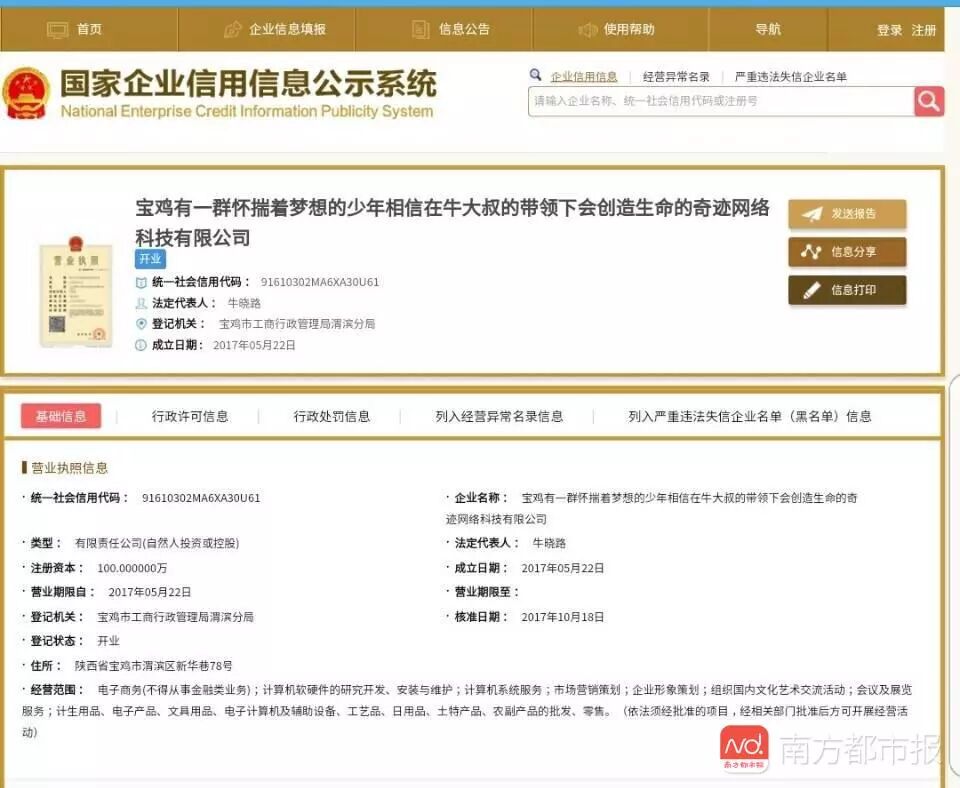Image resolution: width=960 pixels, height=788 pixels.
Task: Click 牛晓路 in the header card
Action: tap(244, 303)
